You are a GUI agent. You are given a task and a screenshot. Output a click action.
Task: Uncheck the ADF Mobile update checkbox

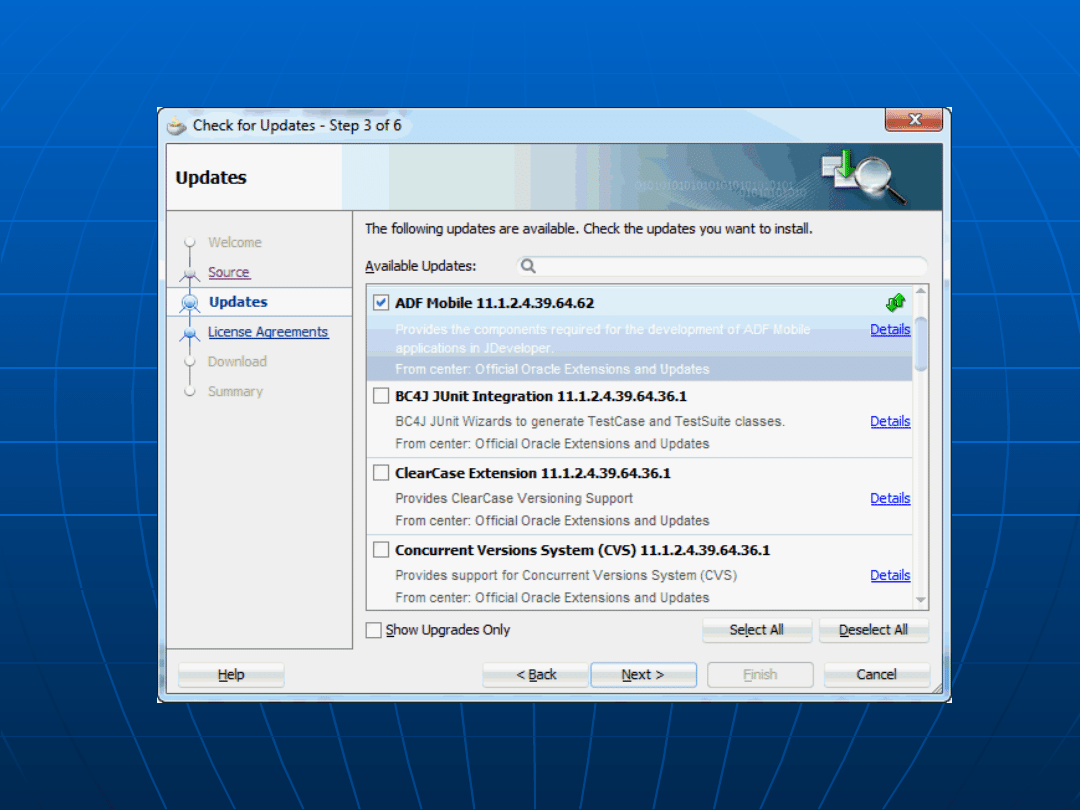[x=381, y=302]
